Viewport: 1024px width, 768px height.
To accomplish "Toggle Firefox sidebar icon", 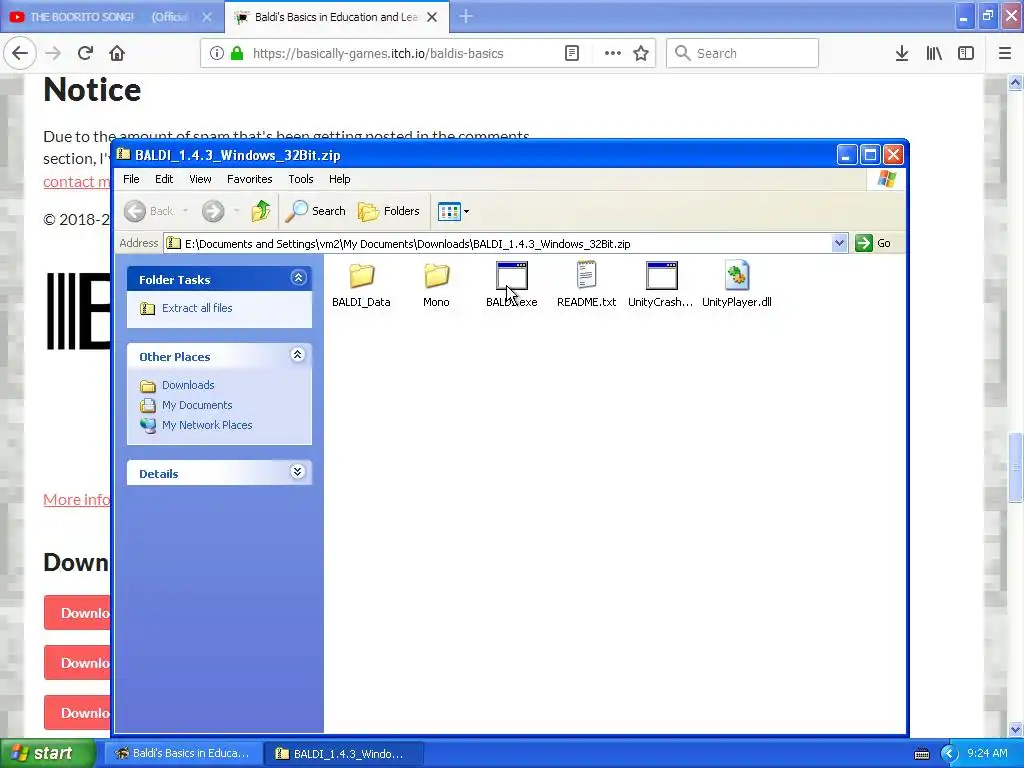I will pos(966,54).
